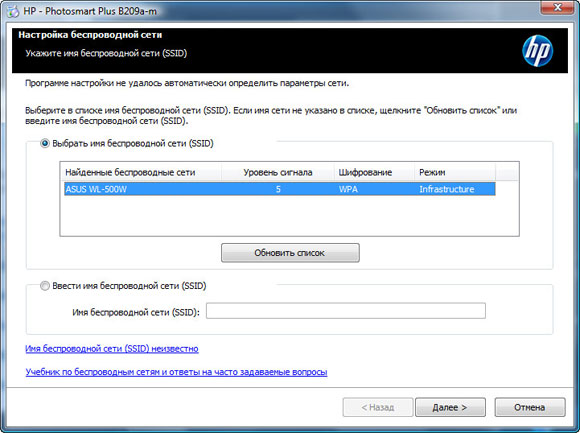
Task: Click the 'Обновить список' button
Action: click(x=290, y=253)
